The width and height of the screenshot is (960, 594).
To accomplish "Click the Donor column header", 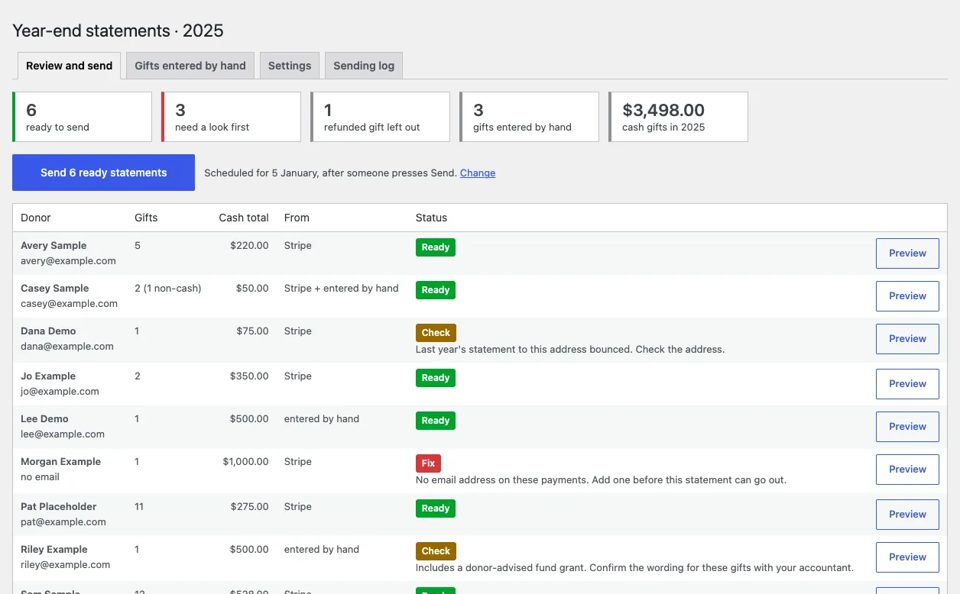I will 36,217.
